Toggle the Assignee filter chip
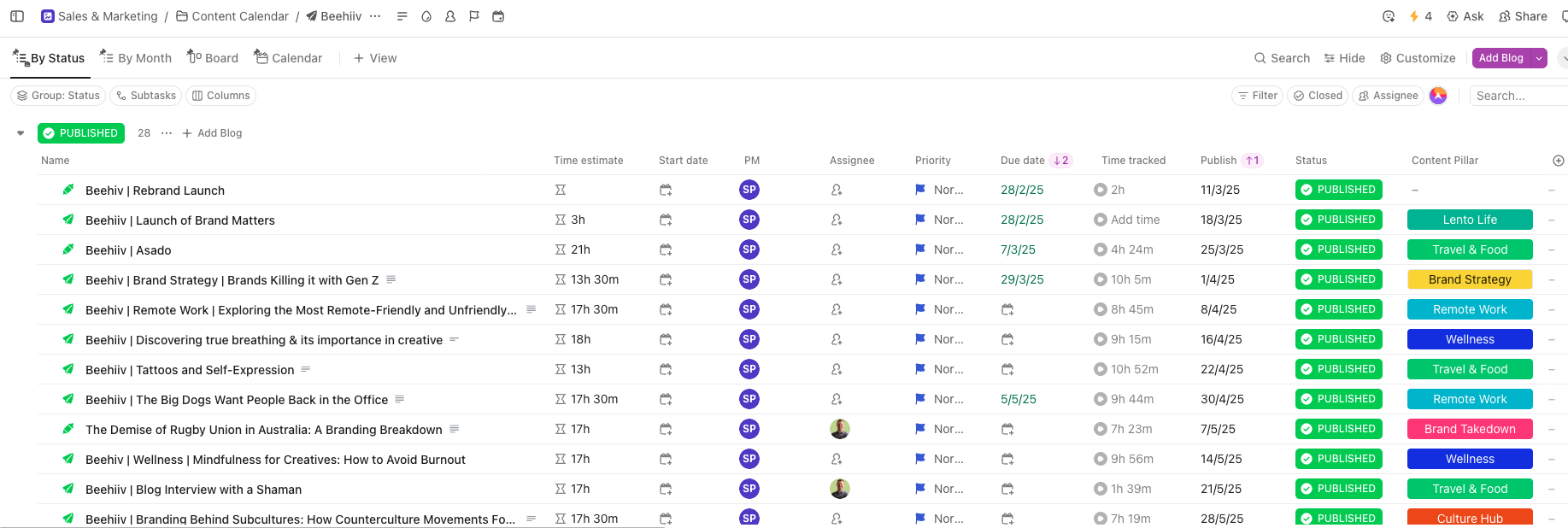This screenshot has height=528, width=1568. point(1388,96)
